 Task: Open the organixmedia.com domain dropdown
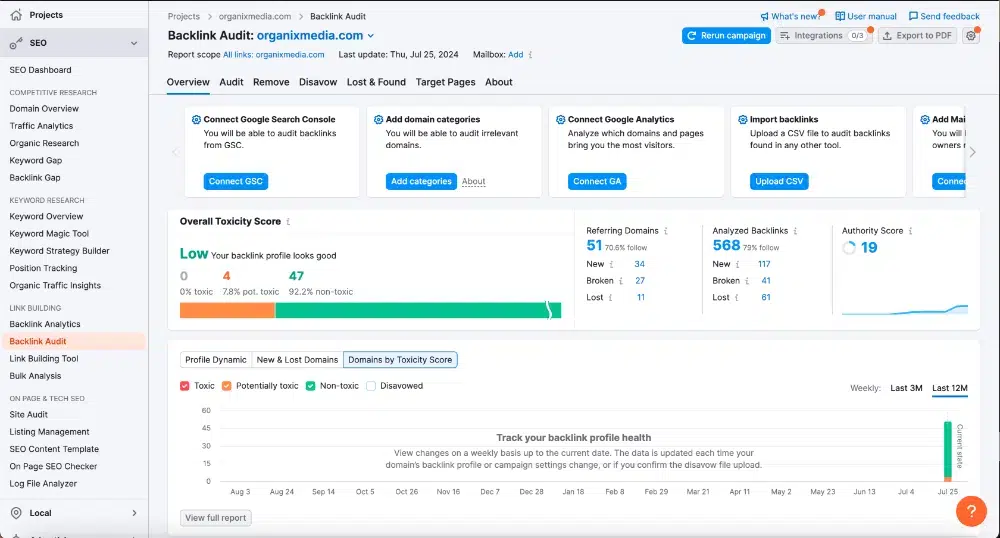(x=371, y=36)
